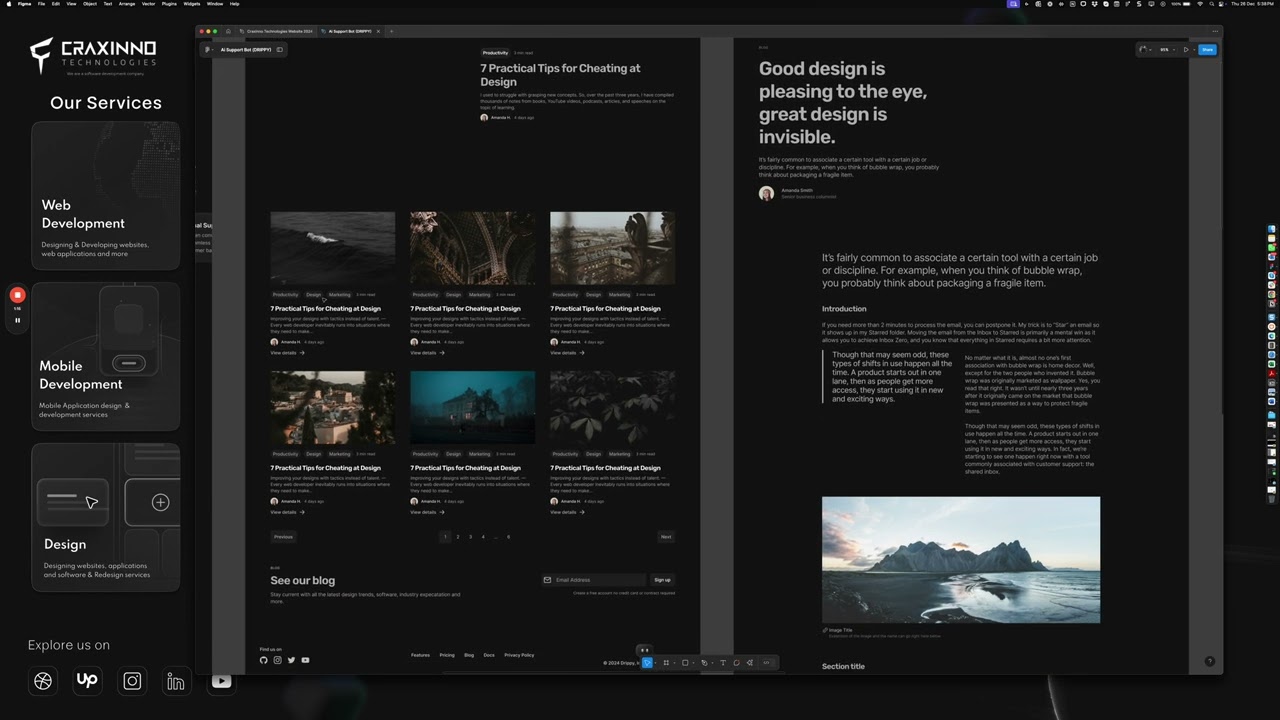Image resolution: width=1280 pixels, height=720 pixels.
Task: Click the Figma home icon
Action: (228, 31)
